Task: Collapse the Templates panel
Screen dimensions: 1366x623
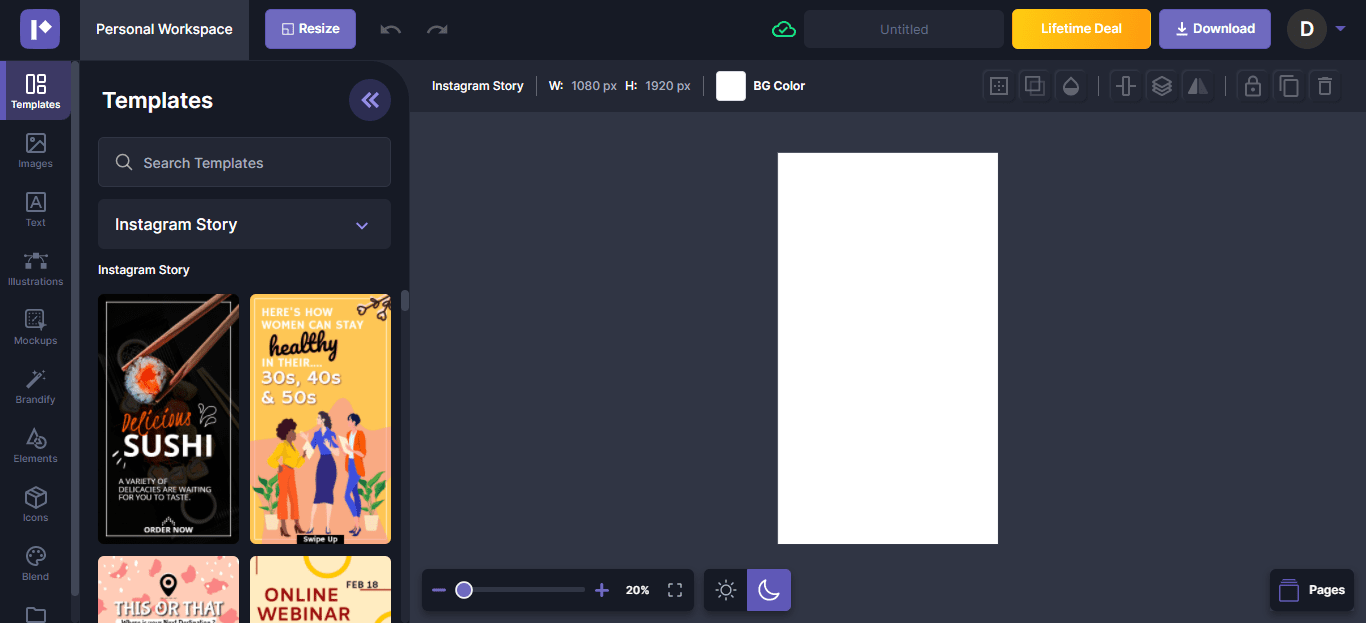Action: coord(370,100)
